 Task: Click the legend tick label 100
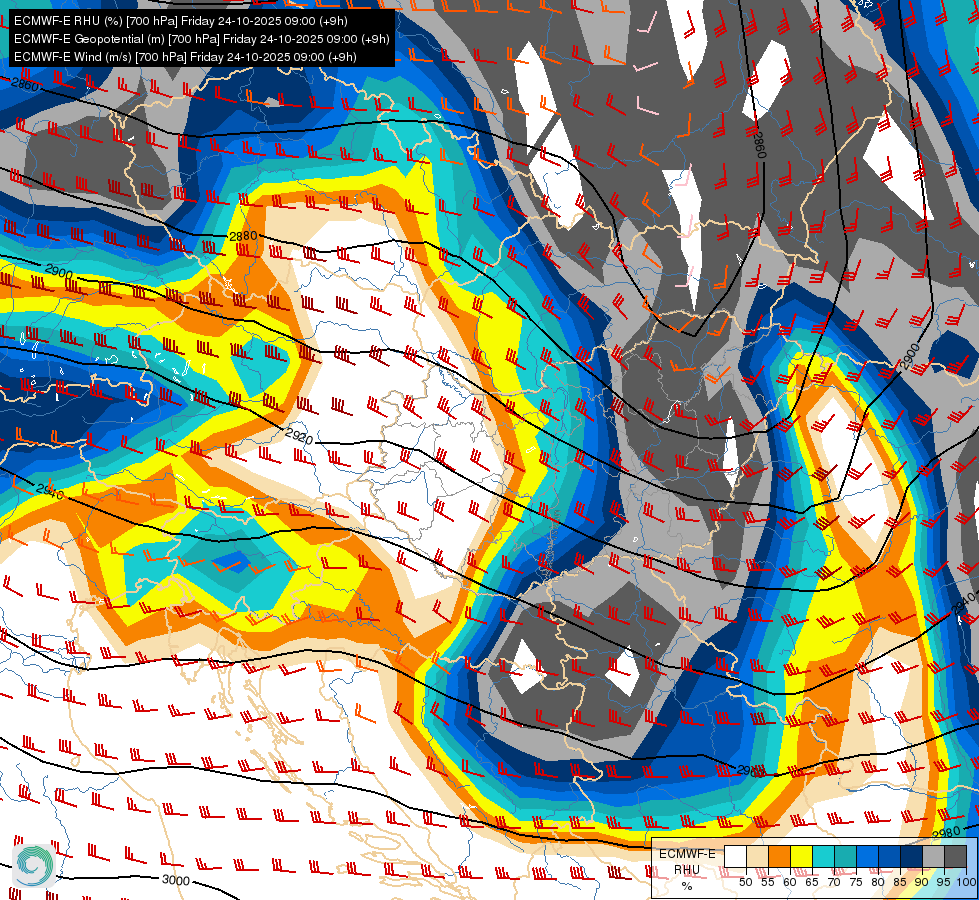[x=967, y=882]
